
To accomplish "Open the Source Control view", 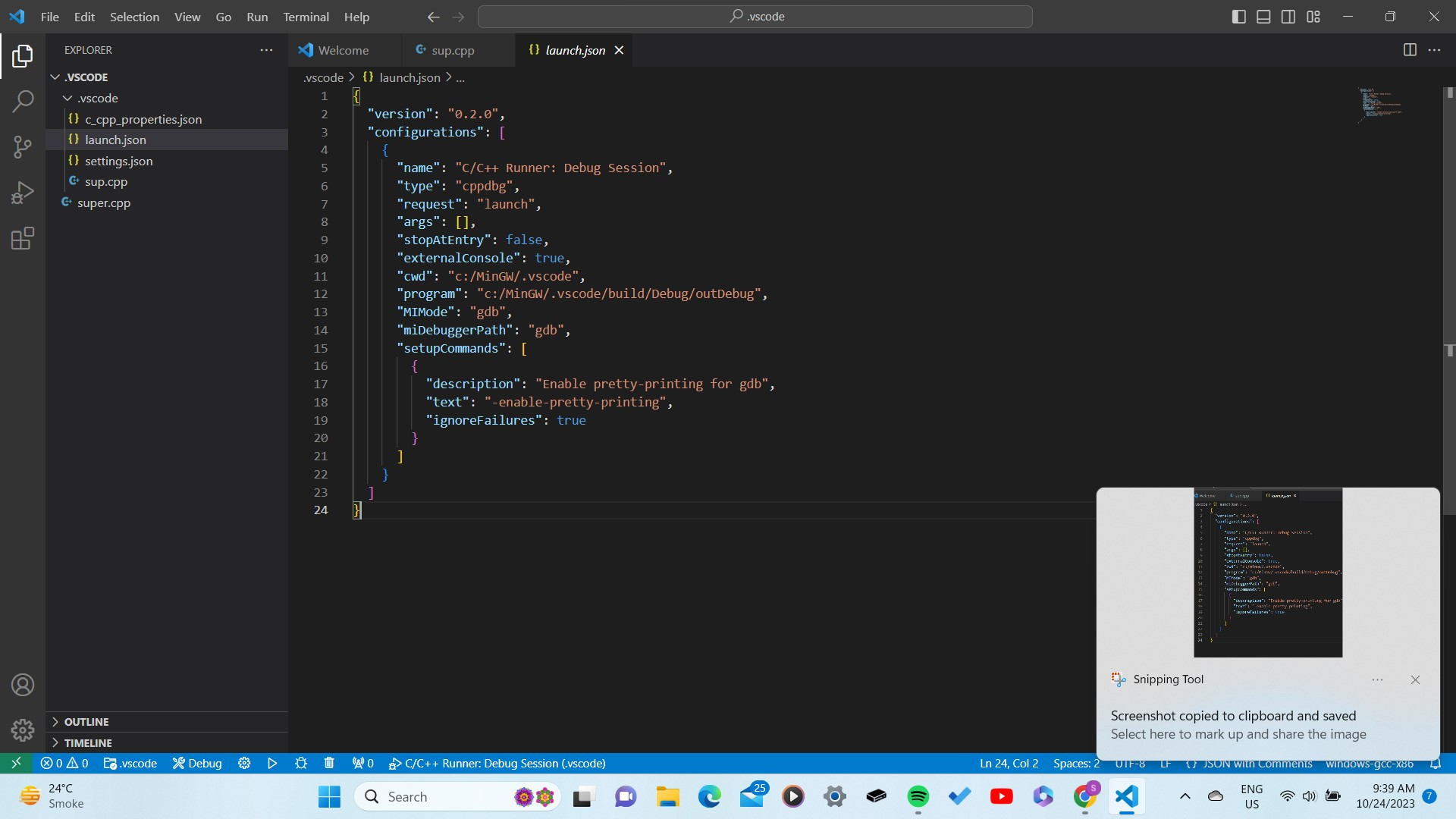I will (23, 146).
